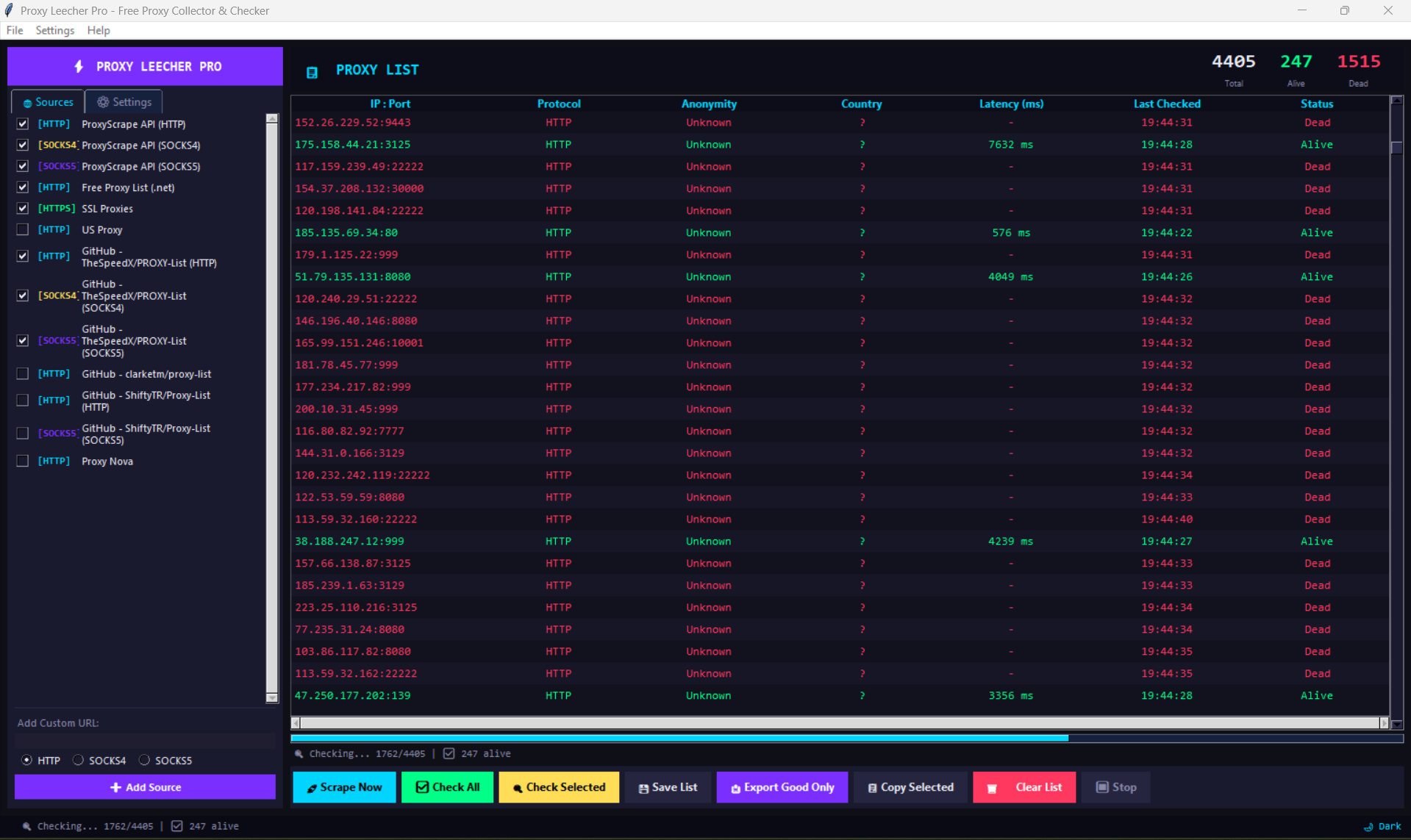
Task: Click the export icon on Export Good Only
Action: click(x=735, y=787)
